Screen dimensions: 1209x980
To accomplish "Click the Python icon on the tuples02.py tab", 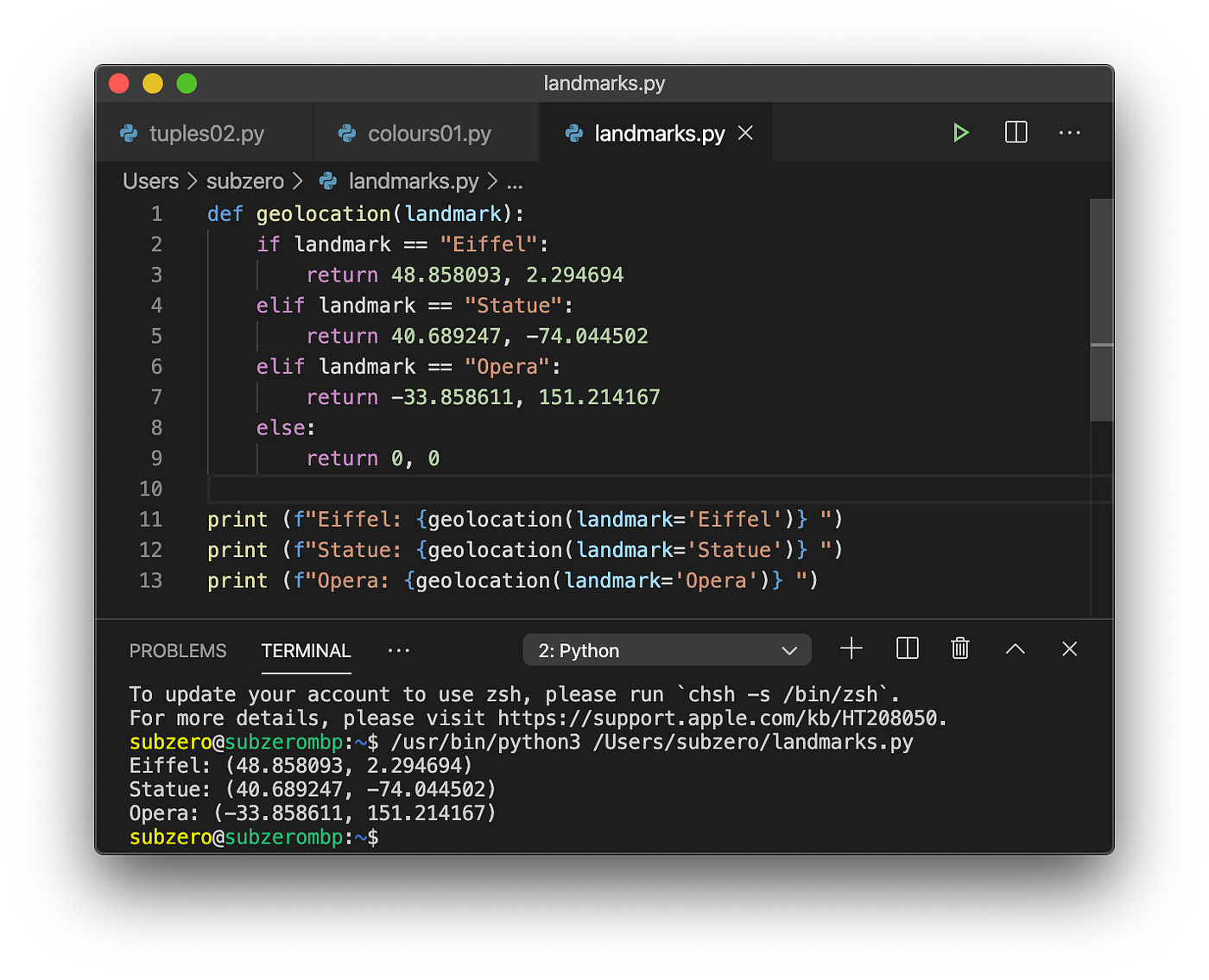I will pyautogui.click(x=130, y=134).
